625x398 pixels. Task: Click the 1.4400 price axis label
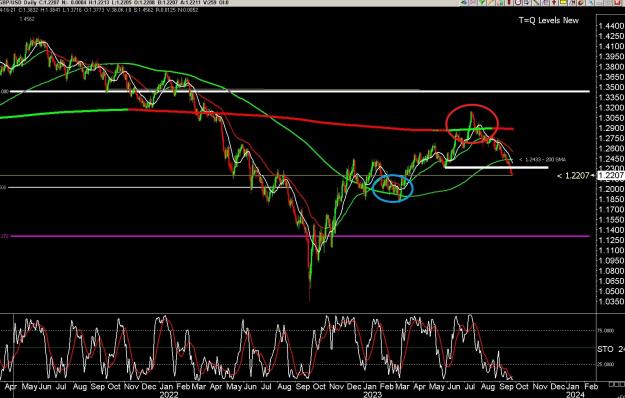click(x=611, y=26)
